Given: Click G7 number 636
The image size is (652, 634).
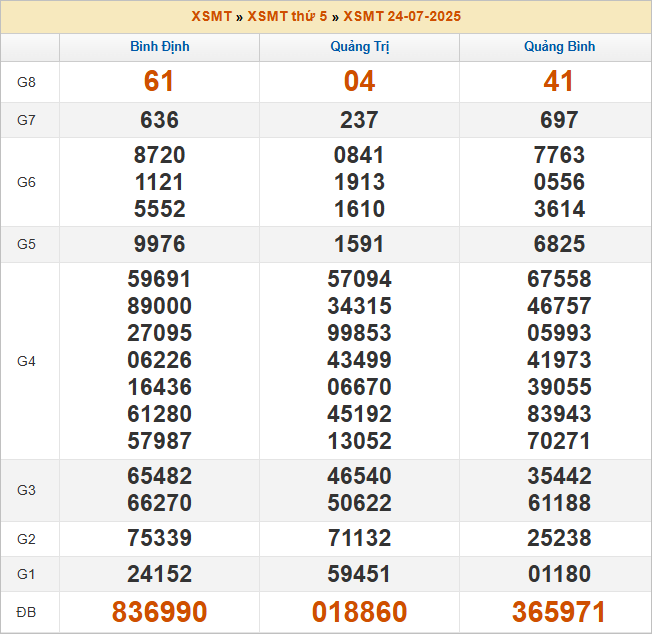Looking at the screenshot, I should coord(159,120).
